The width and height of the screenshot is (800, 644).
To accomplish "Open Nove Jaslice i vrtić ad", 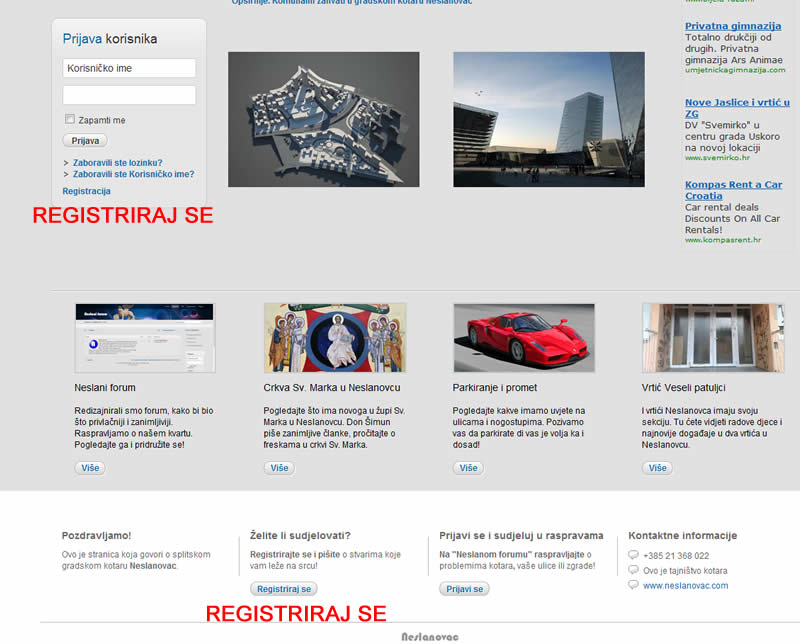I will point(736,108).
